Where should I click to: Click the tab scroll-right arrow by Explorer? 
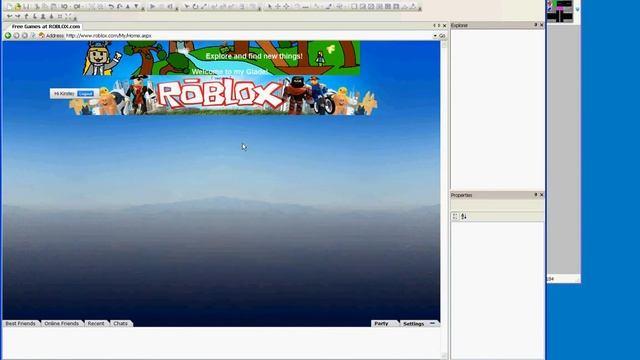click(439, 26)
